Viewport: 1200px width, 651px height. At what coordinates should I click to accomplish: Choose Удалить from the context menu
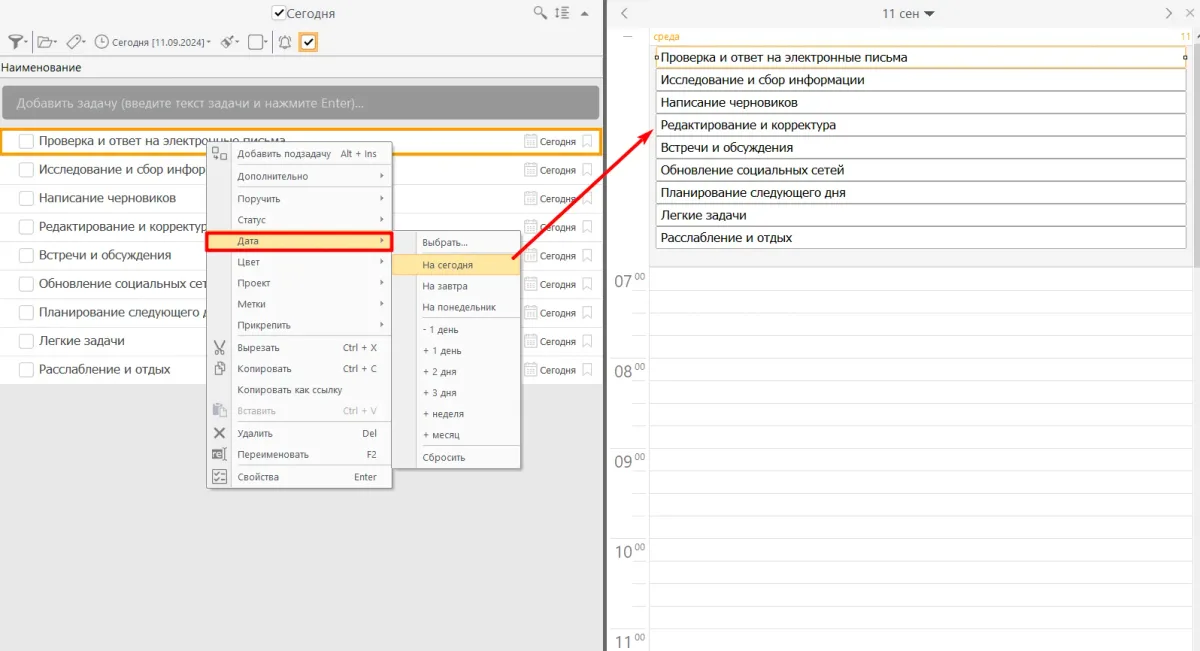coord(254,433)
